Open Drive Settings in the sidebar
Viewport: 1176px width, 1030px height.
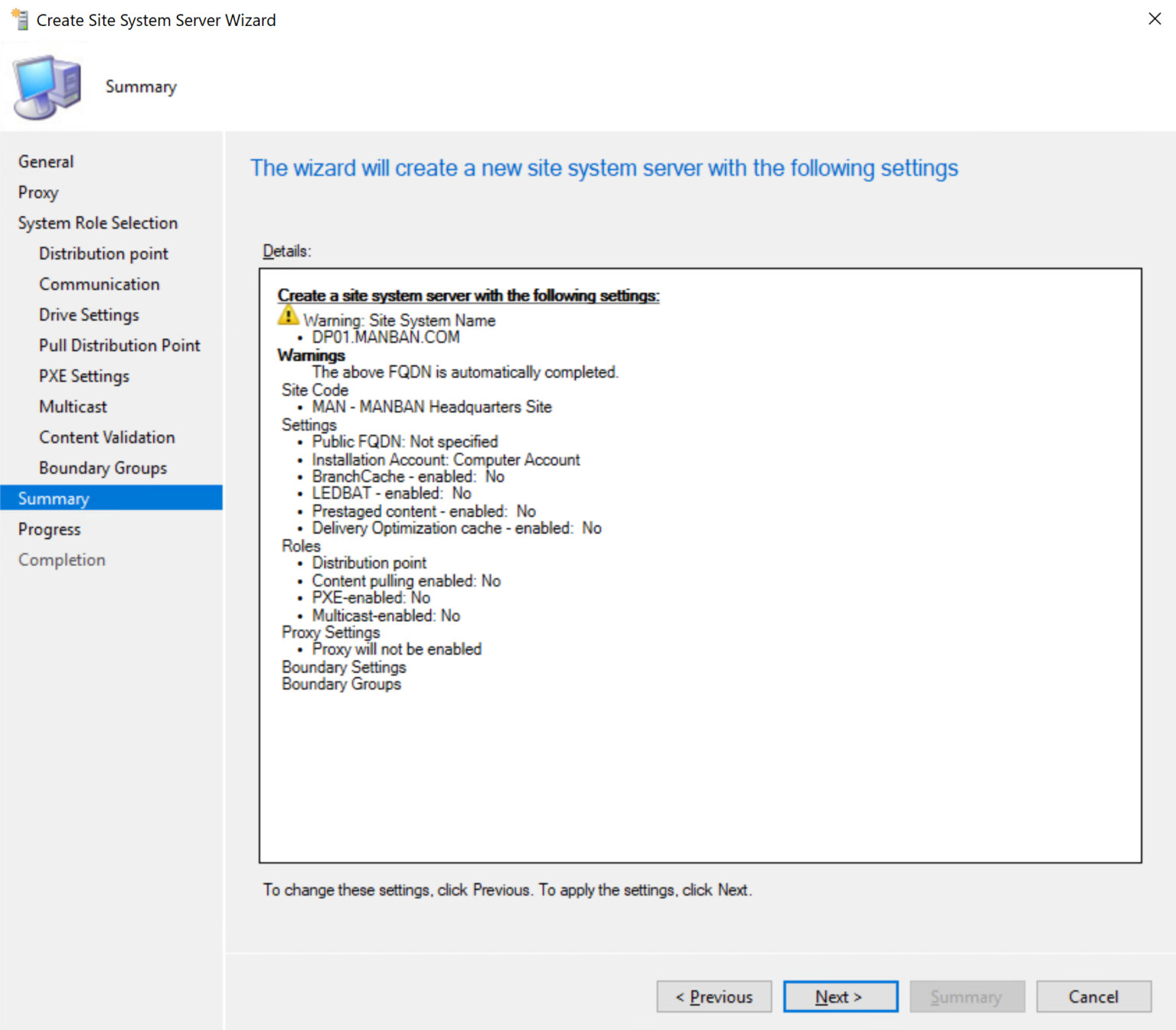click(89, 315)
